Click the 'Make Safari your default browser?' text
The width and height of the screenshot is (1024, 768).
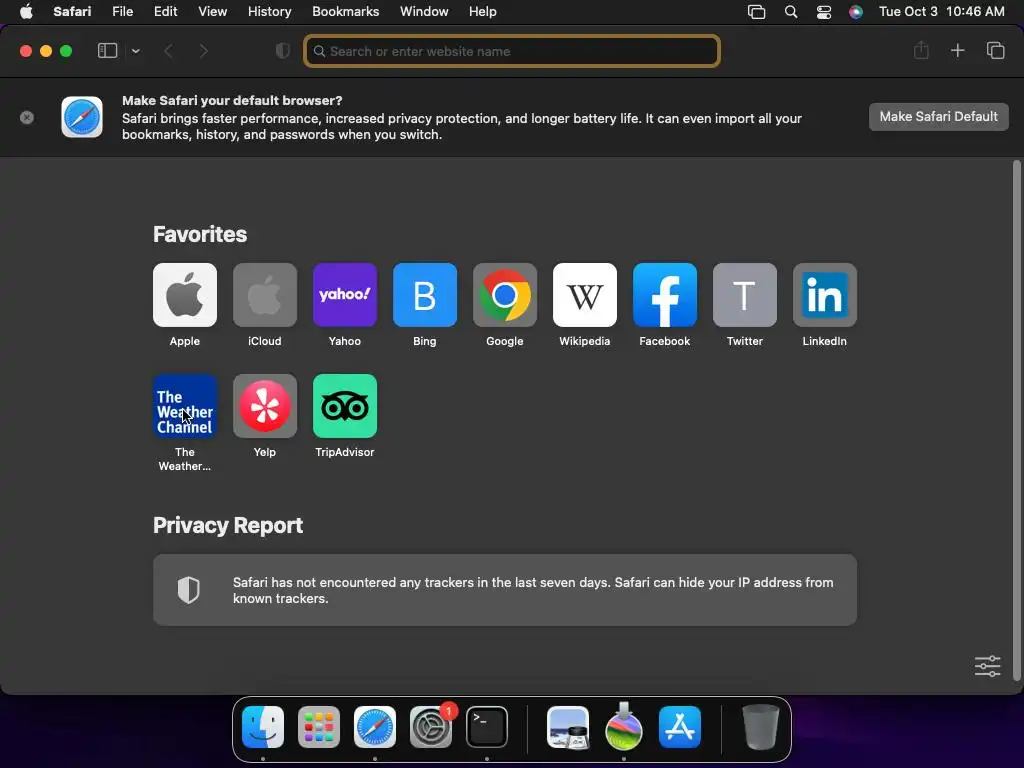coord(232,101)
